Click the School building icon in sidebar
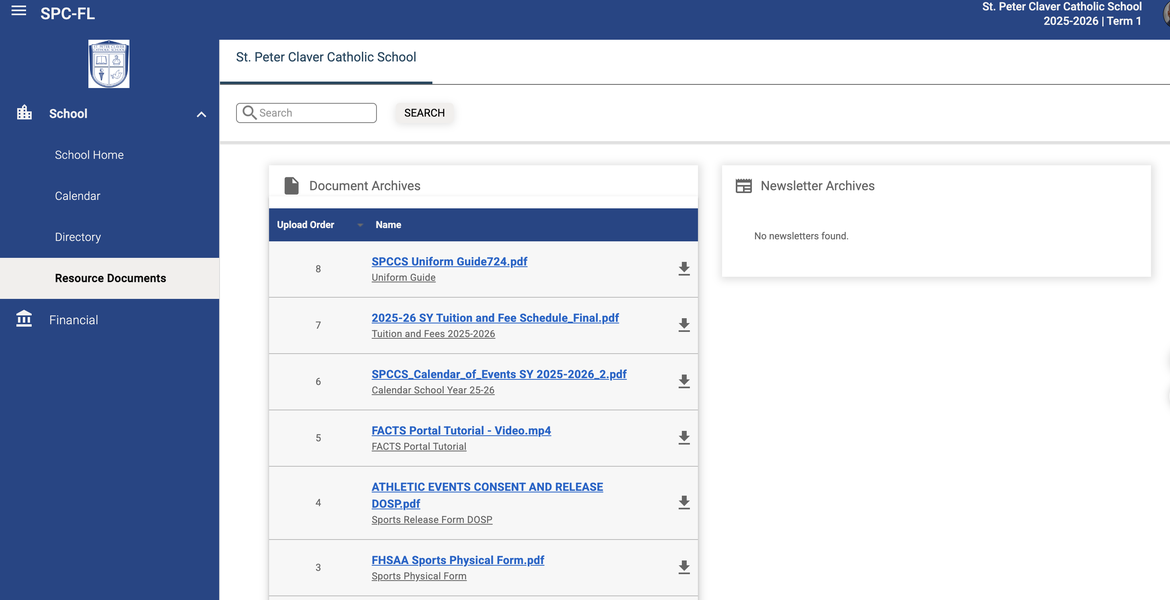Screen dimensions: 1170x600 pyautogui.click(x=25, y=113)
